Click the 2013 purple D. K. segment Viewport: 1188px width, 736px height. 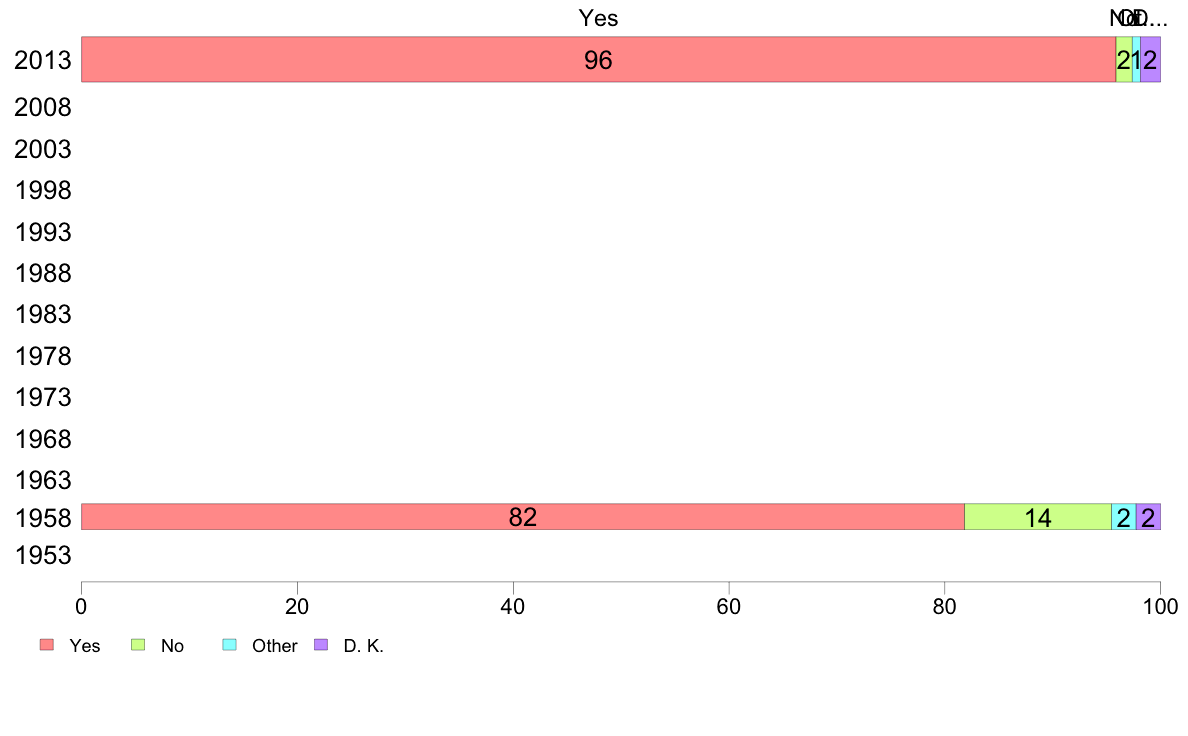click(1151, 59)
